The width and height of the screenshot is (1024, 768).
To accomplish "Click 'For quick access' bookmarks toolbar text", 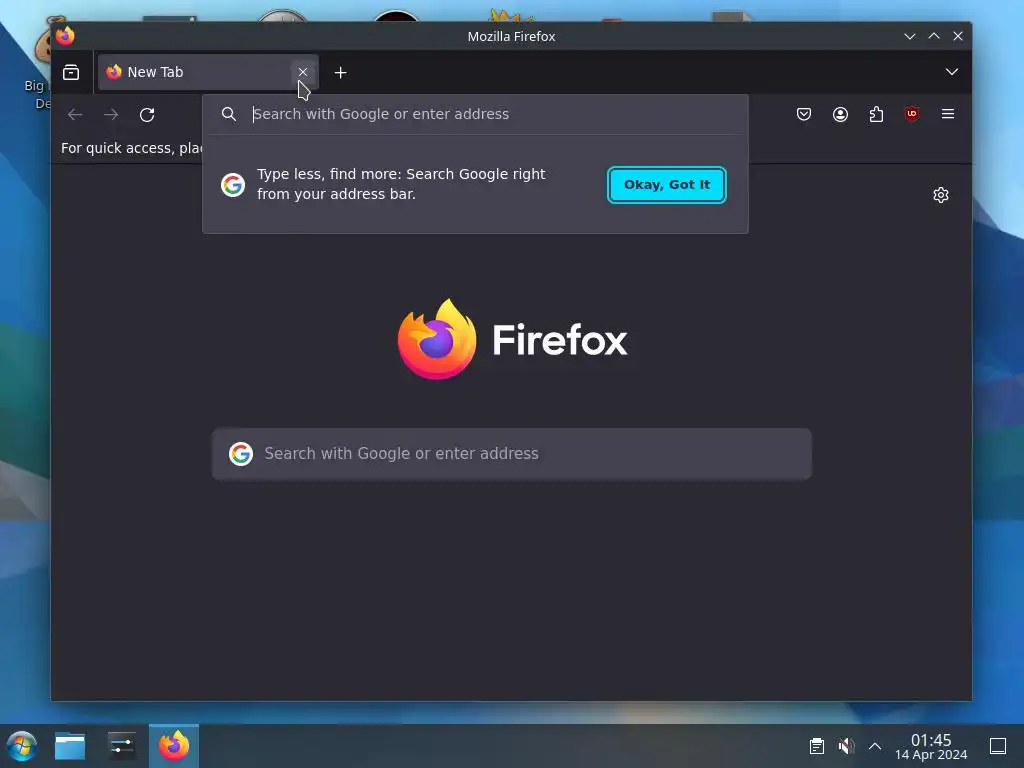I will coord(131,148).
